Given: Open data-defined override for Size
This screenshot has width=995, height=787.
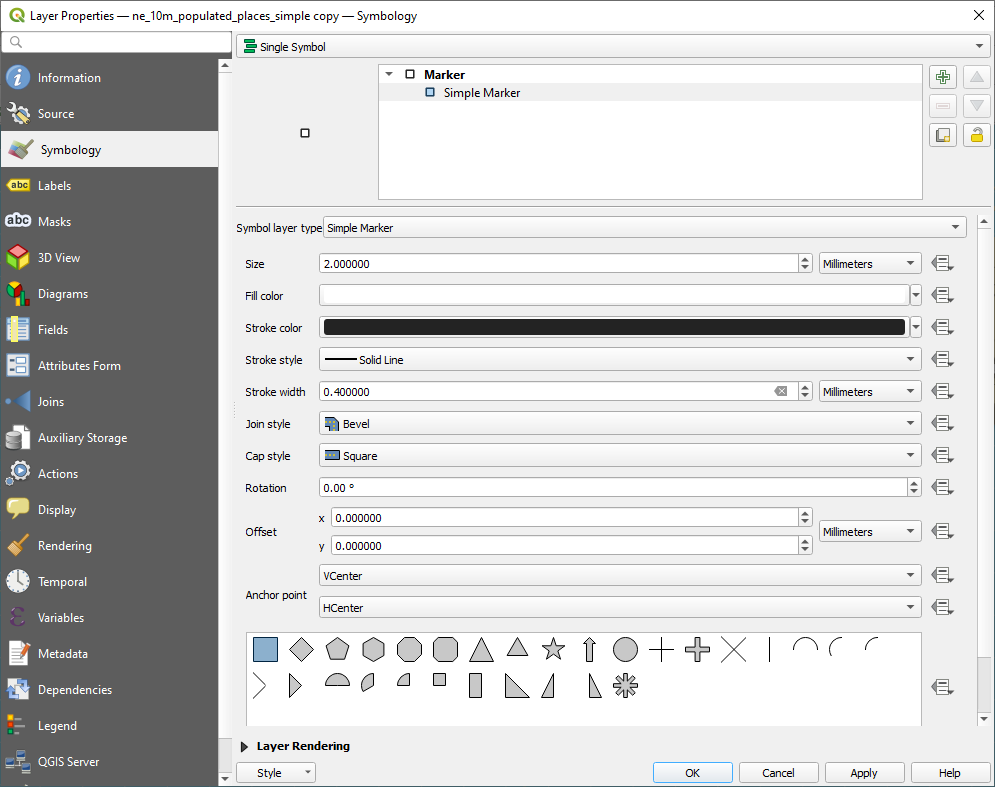Looking at the screenshot, I should 941,263.
